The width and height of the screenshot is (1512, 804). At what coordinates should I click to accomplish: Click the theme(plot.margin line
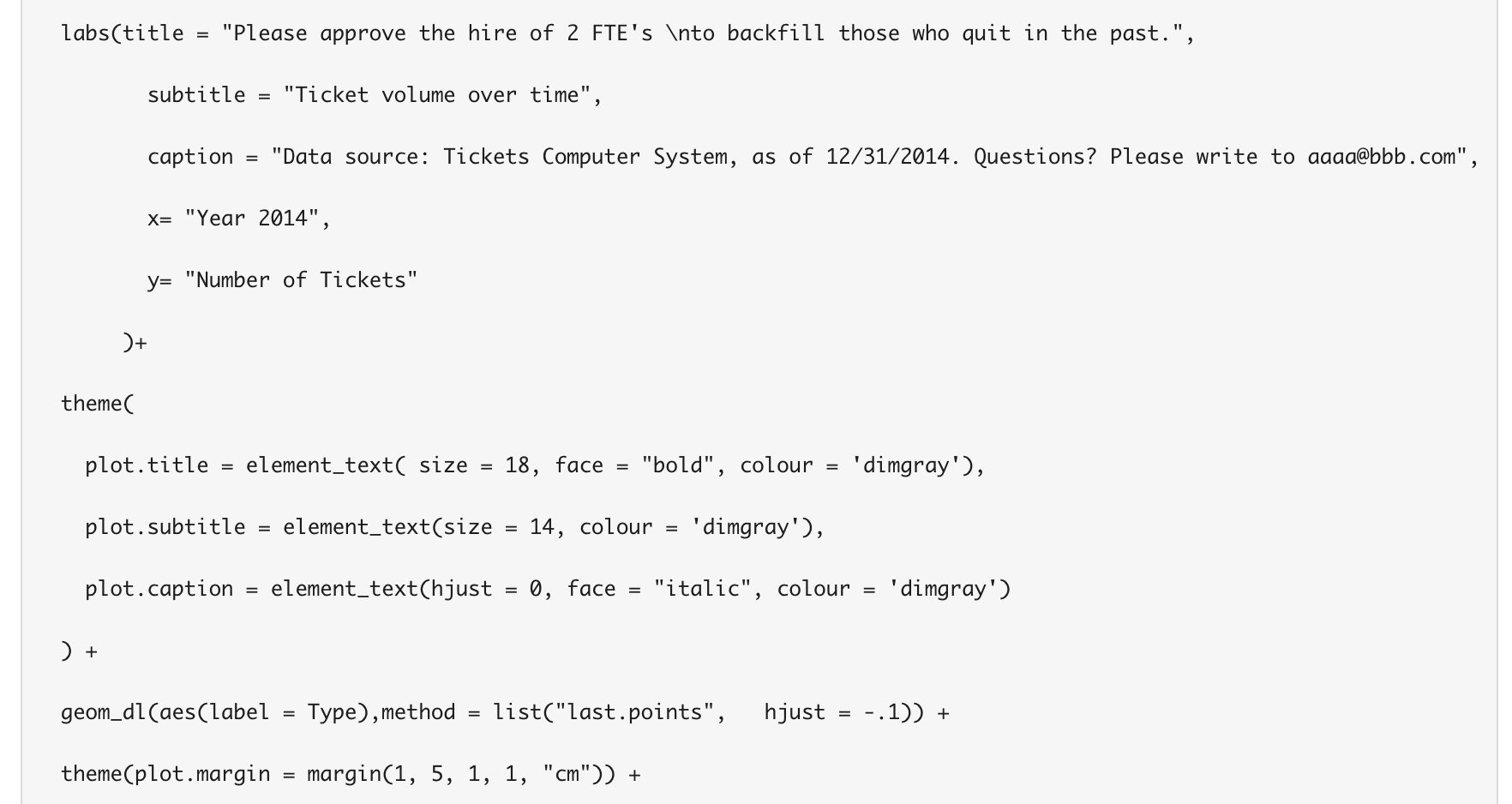[351, 774]
